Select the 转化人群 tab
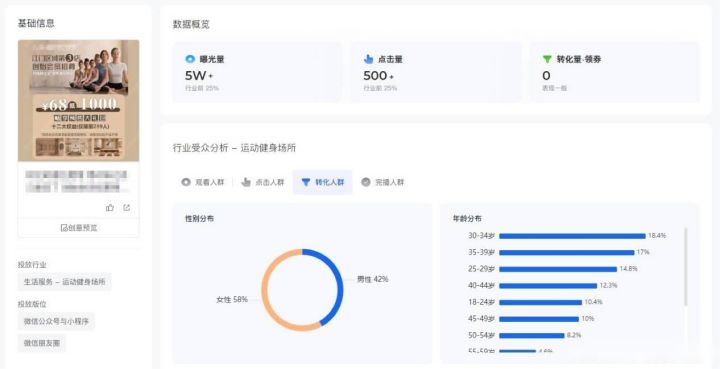720x369 pixels. [x=322, y=182]
